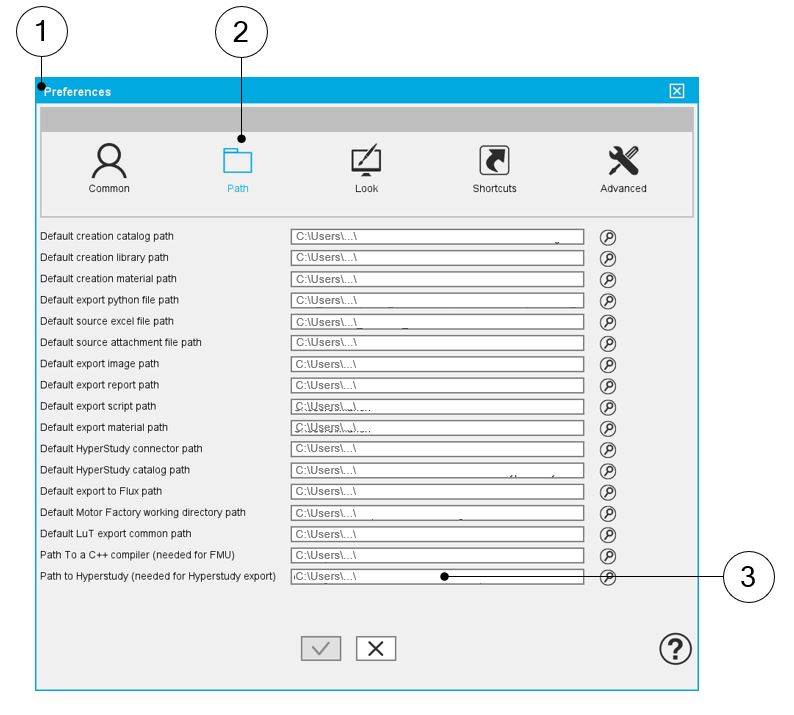Viewport: 794px width, 715px height.
Task: Open the help question mark icon
Action: [x=676, y=649]
